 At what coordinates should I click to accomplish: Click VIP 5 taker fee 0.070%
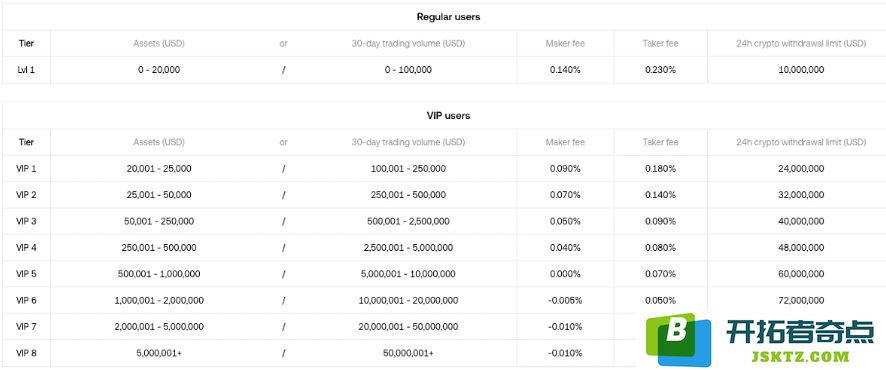coord(660,274)
